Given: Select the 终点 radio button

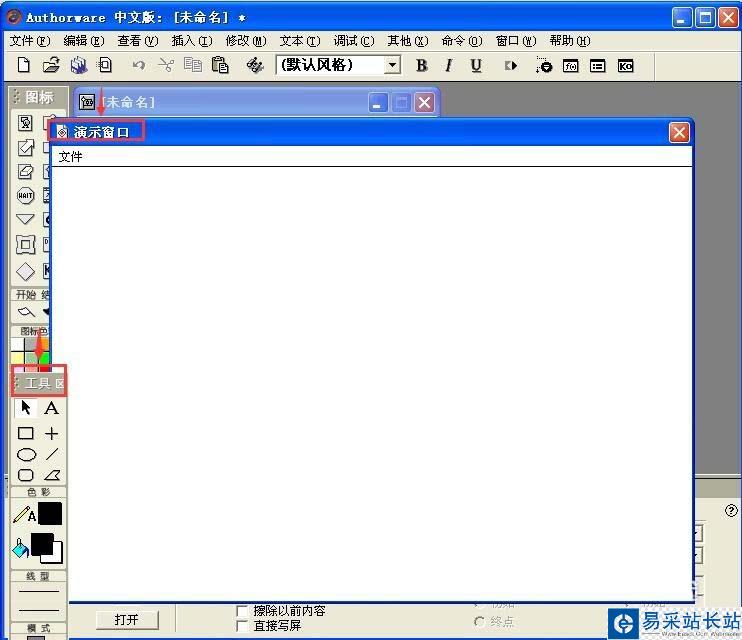Looking at the screenshot, I should (x=479, y=622).
